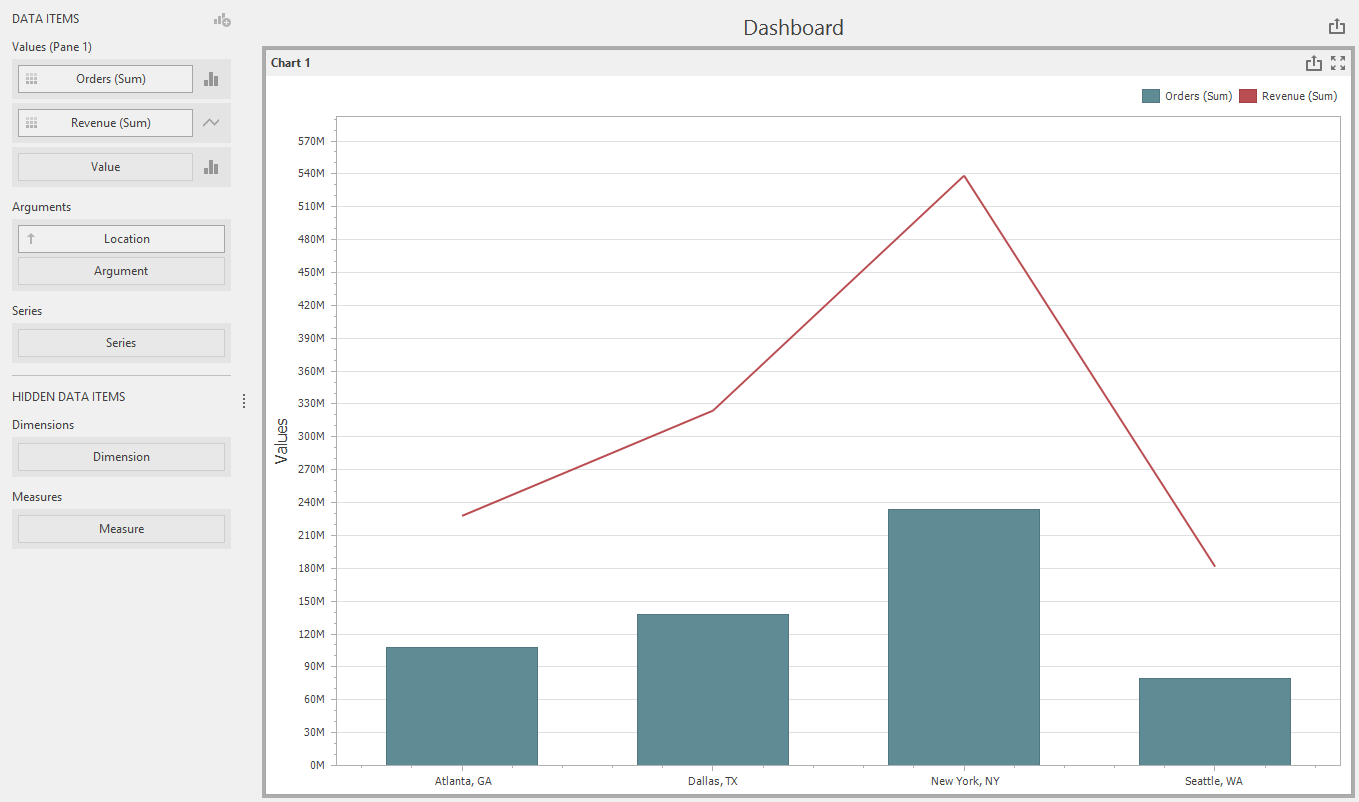
Task: Open the three-dot menu beside HIDDEN DATA ITEMS
Action: pos(243,401)
